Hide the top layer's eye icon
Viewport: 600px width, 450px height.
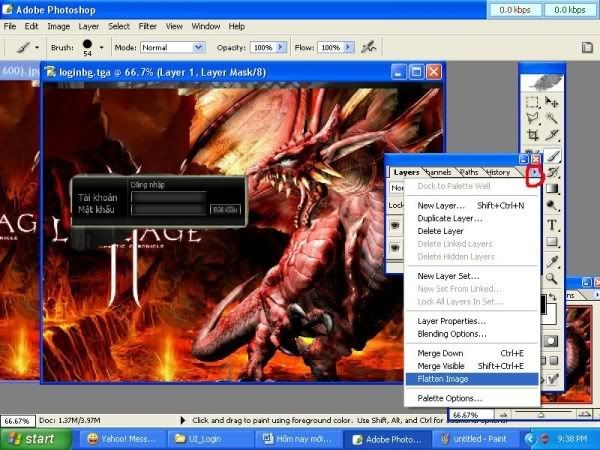point(395,225)
